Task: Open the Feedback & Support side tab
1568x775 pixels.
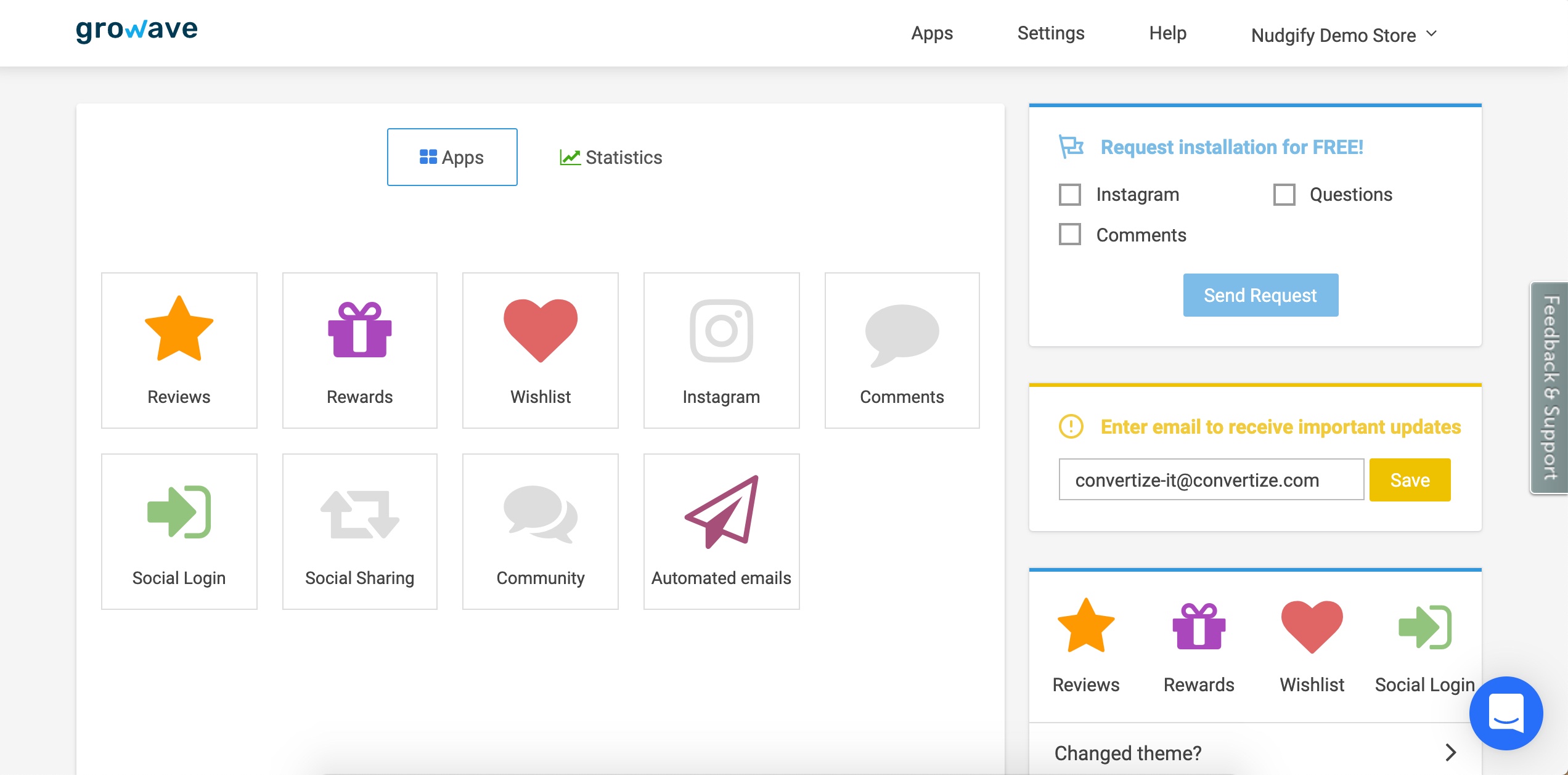Action: 1550,387
